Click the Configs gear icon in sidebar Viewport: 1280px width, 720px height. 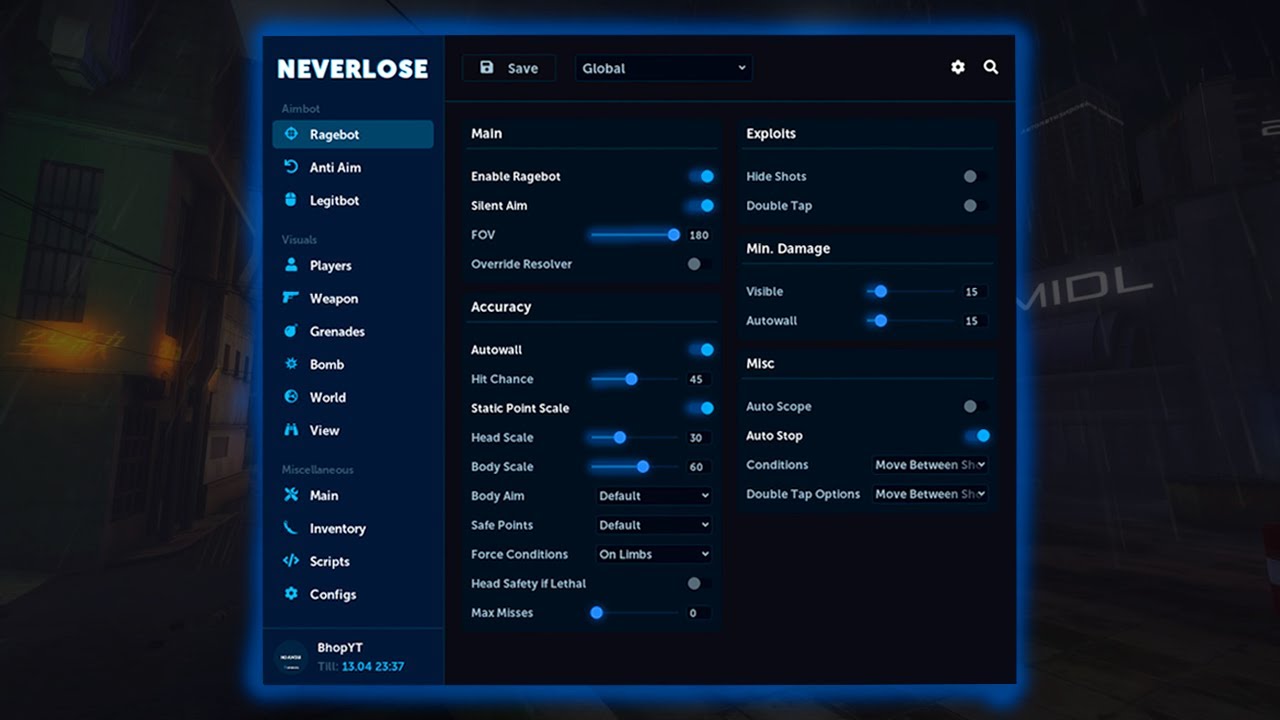pyautogui.click(x=291, y=594)
